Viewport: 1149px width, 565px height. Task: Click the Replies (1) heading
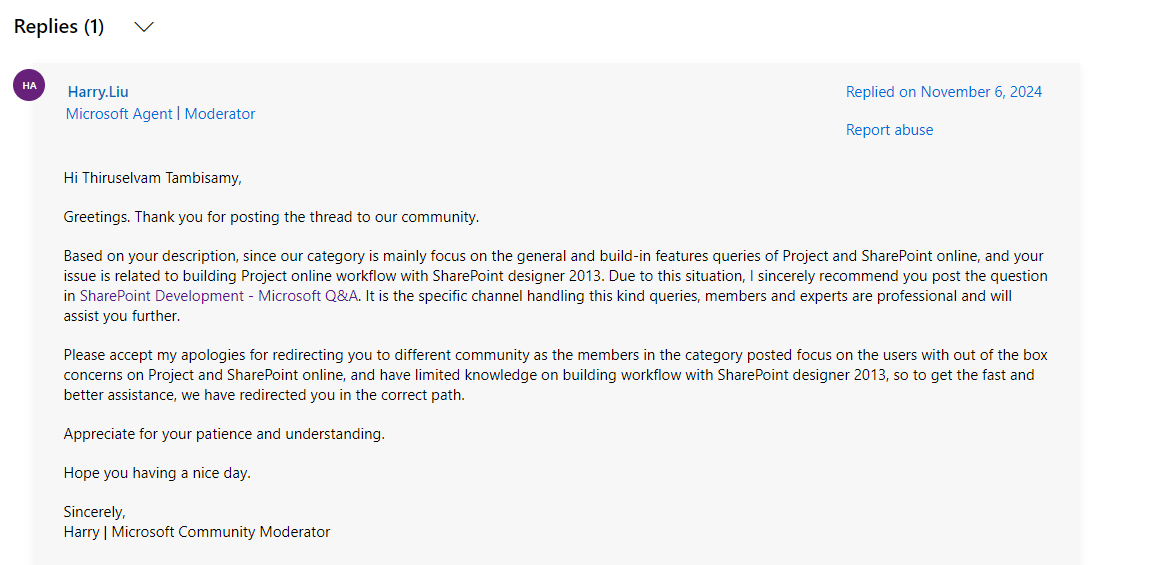[59, 27]
